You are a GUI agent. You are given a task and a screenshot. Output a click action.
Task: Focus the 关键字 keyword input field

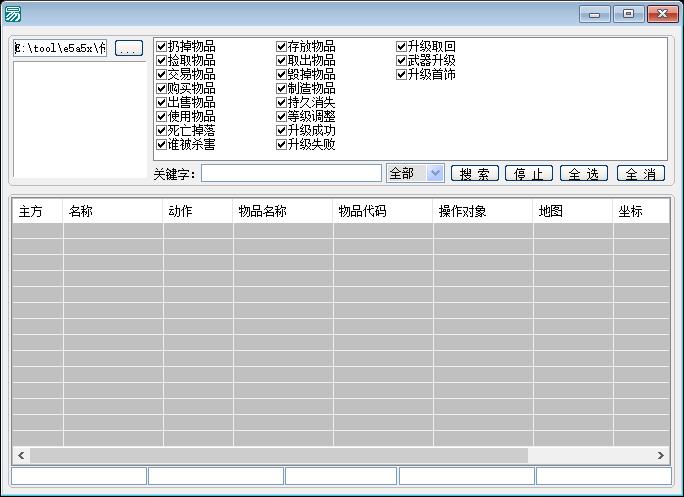[291, 174]
